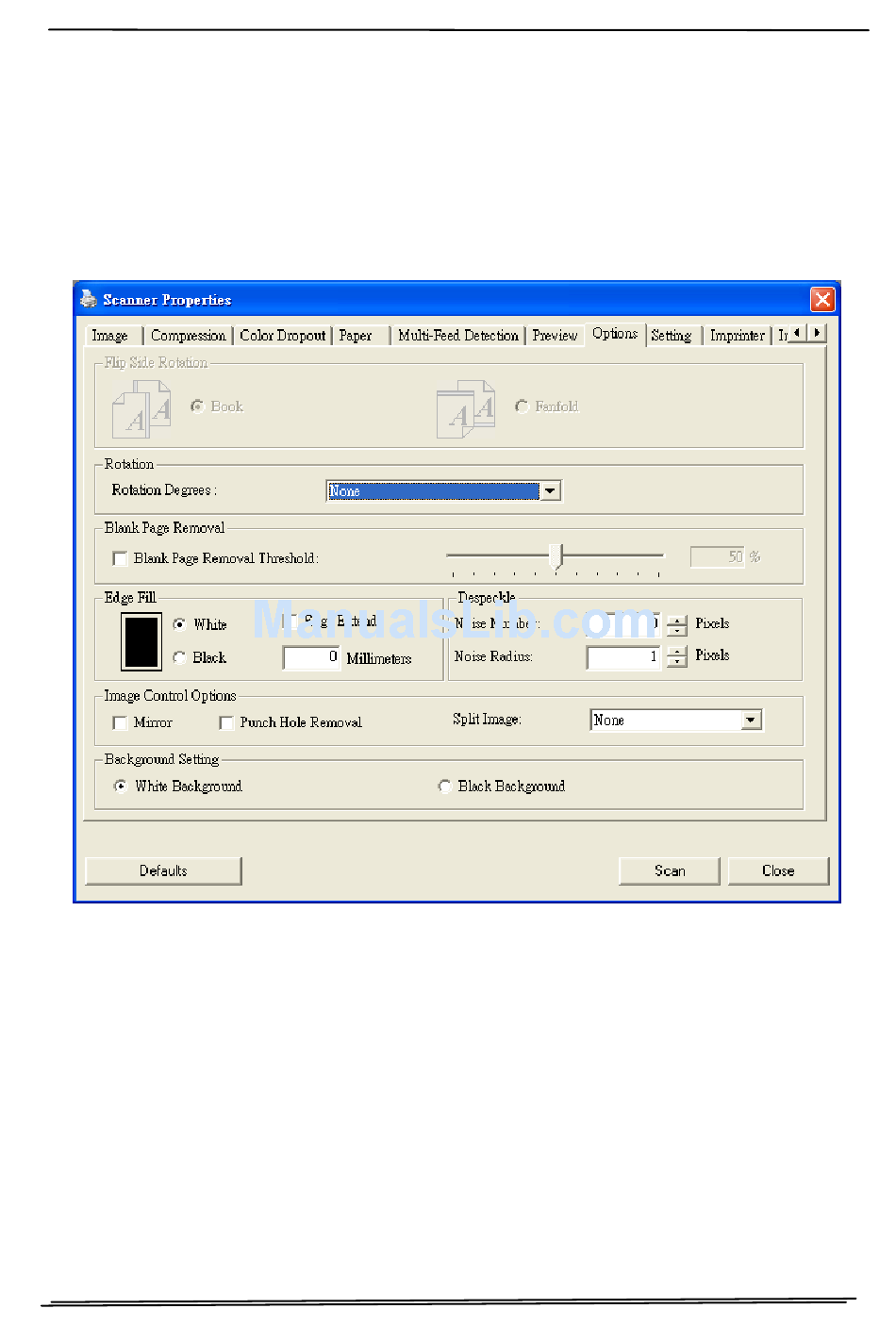Enable the Blank Page Removal Threshold checkbox
896x1342 pixels.
(x=120, y=558)
